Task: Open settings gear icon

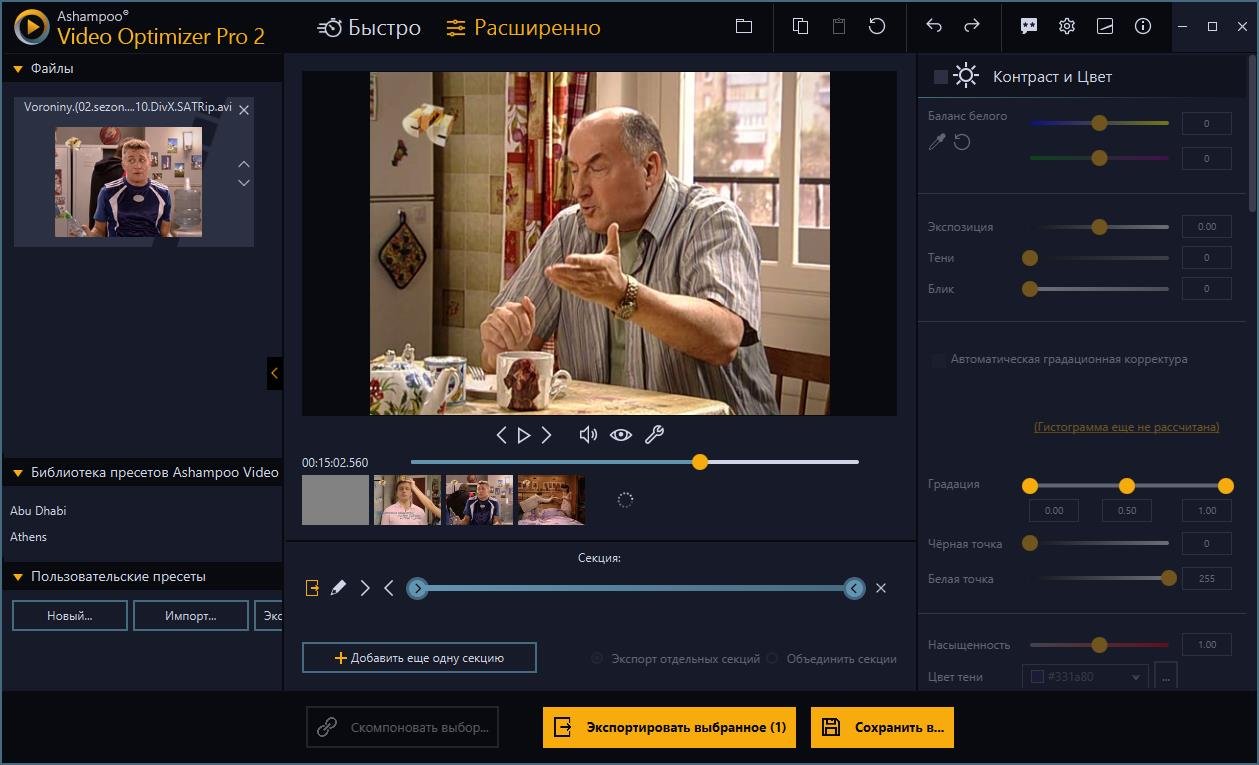Action: point(1067,27)
